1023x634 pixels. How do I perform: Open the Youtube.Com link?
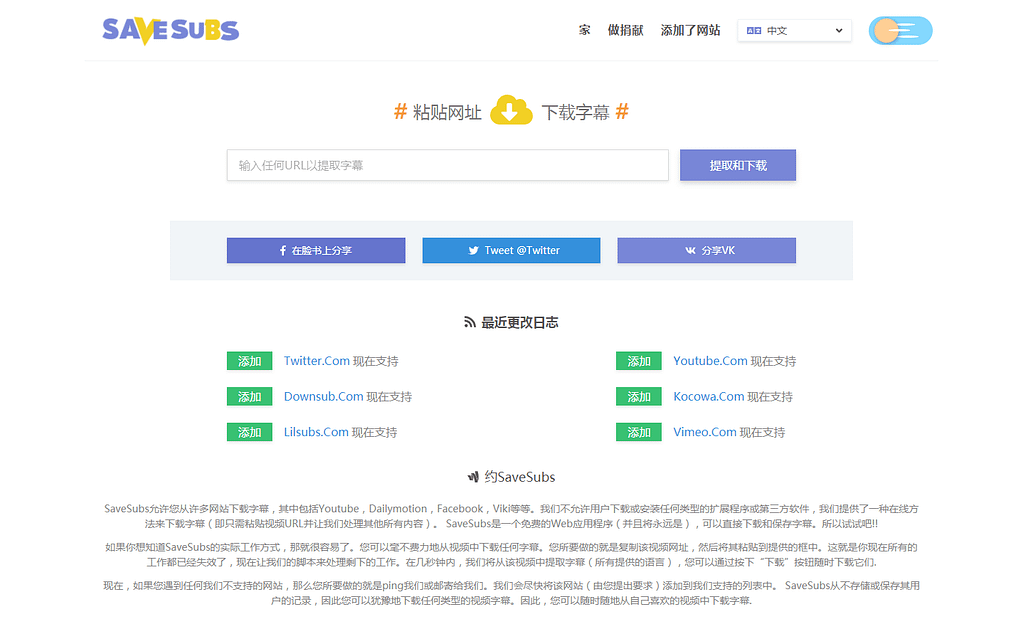(710, 361)
